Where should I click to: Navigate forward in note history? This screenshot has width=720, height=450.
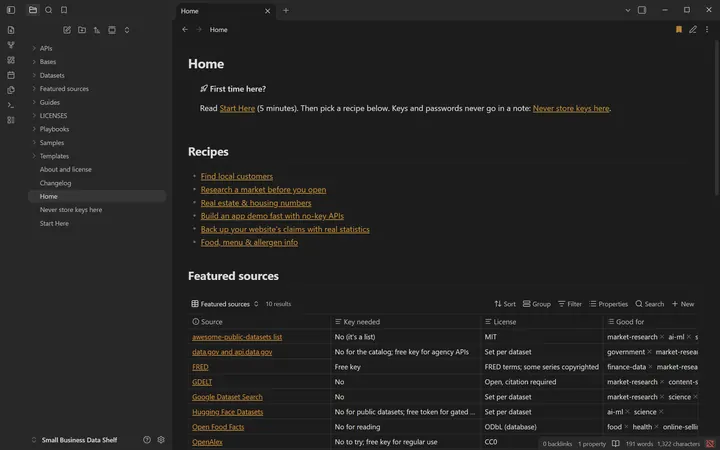click(199, 29)
